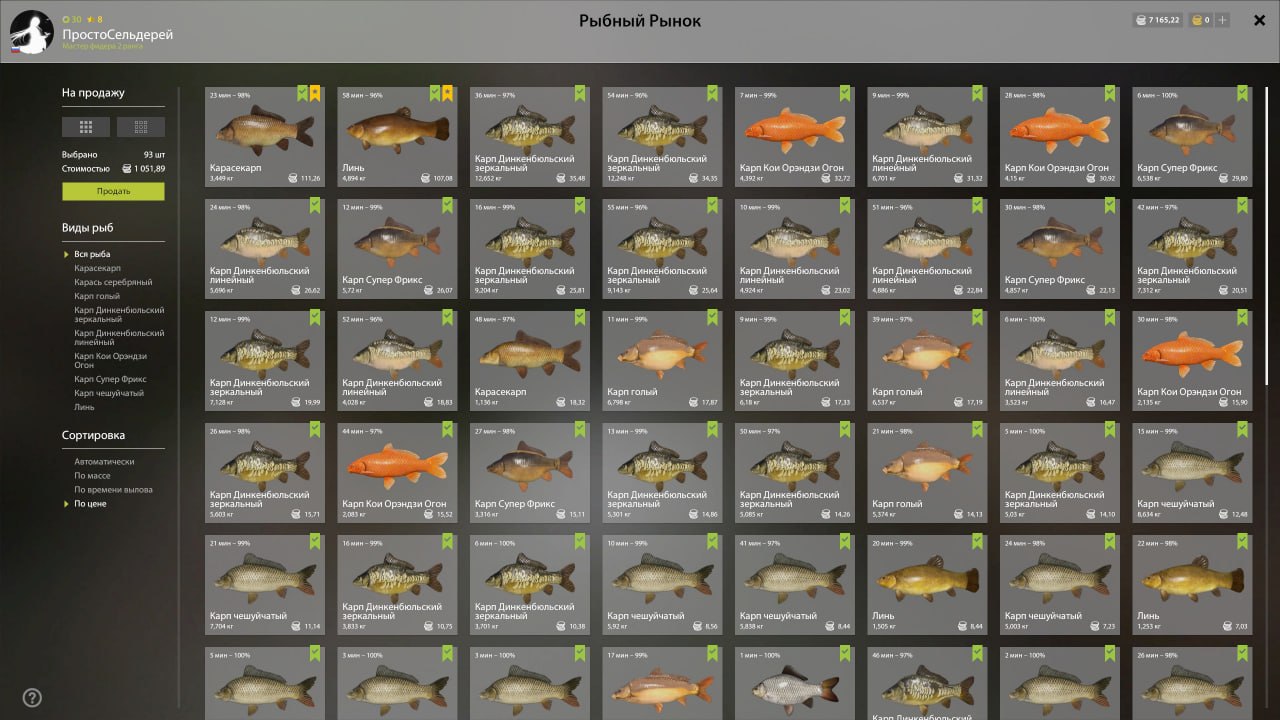The height and width of the screenshot is (720, 1280).
Task: Show only Линь in fish types
Action: (x=85, y=407)
